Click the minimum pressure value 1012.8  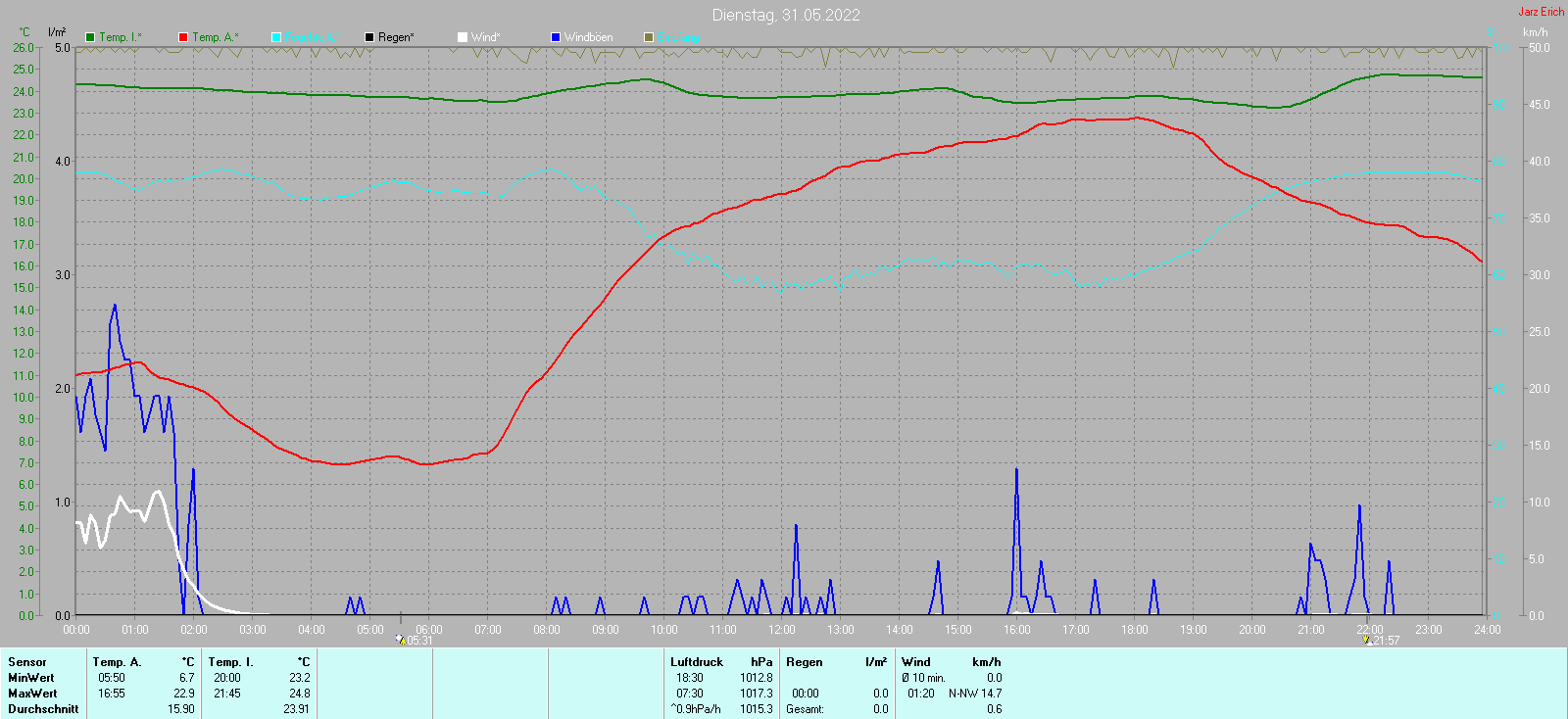(x=757, y=678)
